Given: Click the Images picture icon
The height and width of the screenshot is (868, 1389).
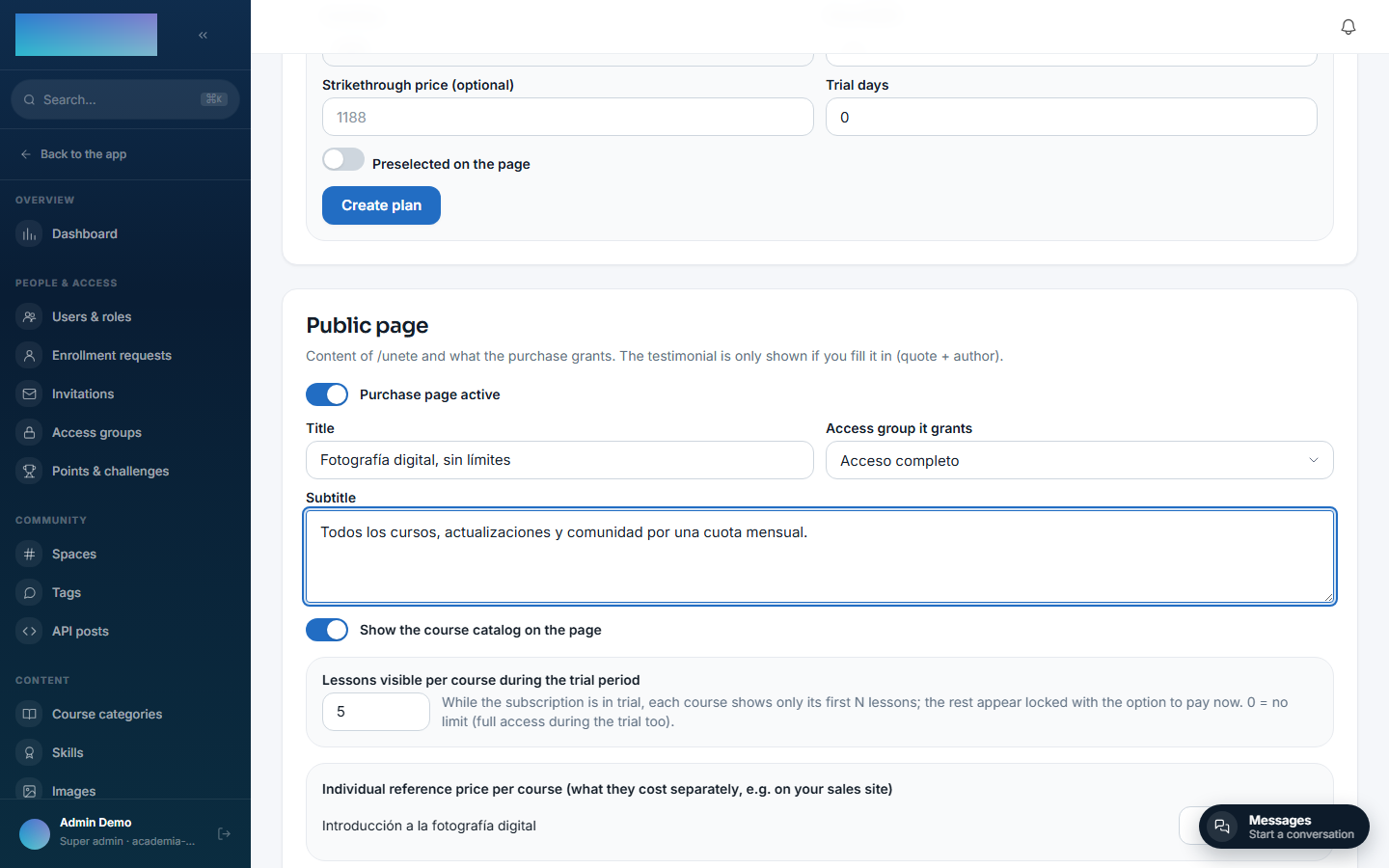Looking at the screenshot, I should pos(30,791).
